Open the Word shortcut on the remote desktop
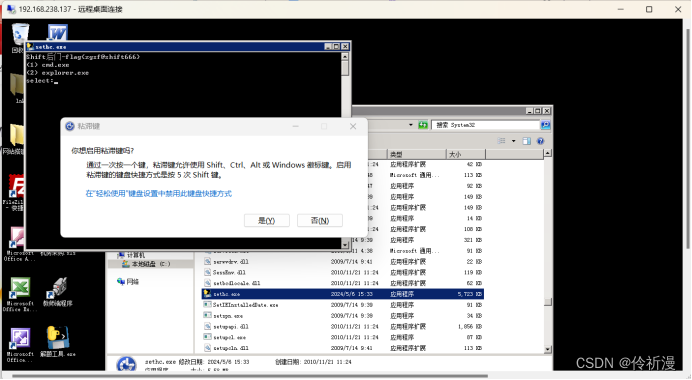The image size is (692, 380). tap(57, 32)
